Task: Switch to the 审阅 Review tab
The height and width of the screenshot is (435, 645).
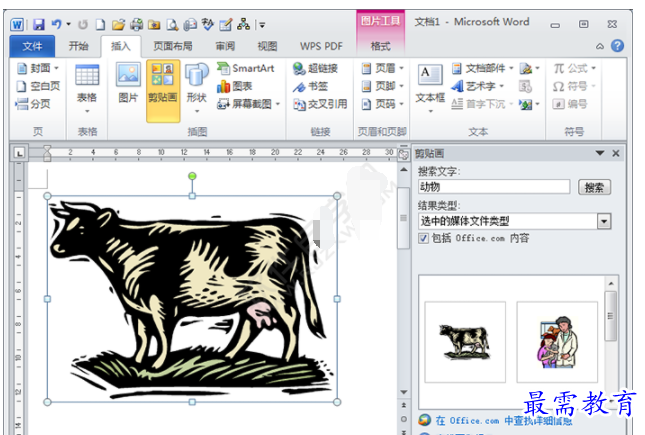Action: click(x=225, y=46)
